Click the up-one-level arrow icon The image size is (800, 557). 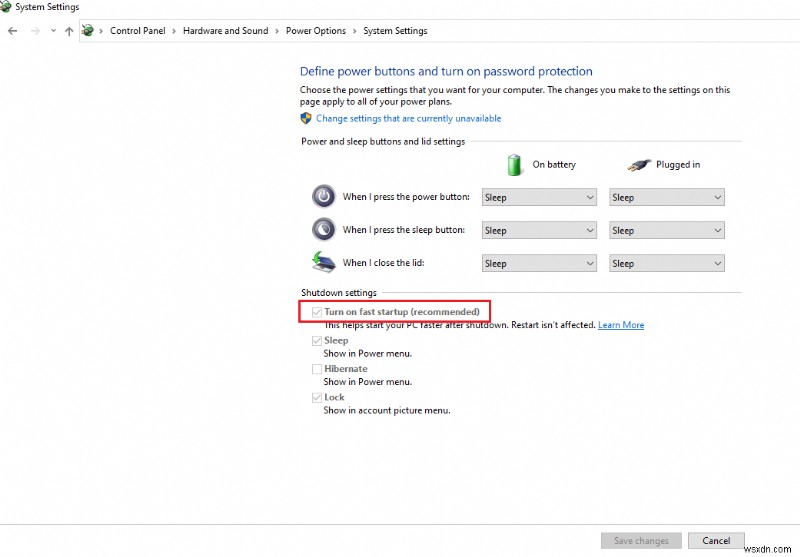click(69, 31)
